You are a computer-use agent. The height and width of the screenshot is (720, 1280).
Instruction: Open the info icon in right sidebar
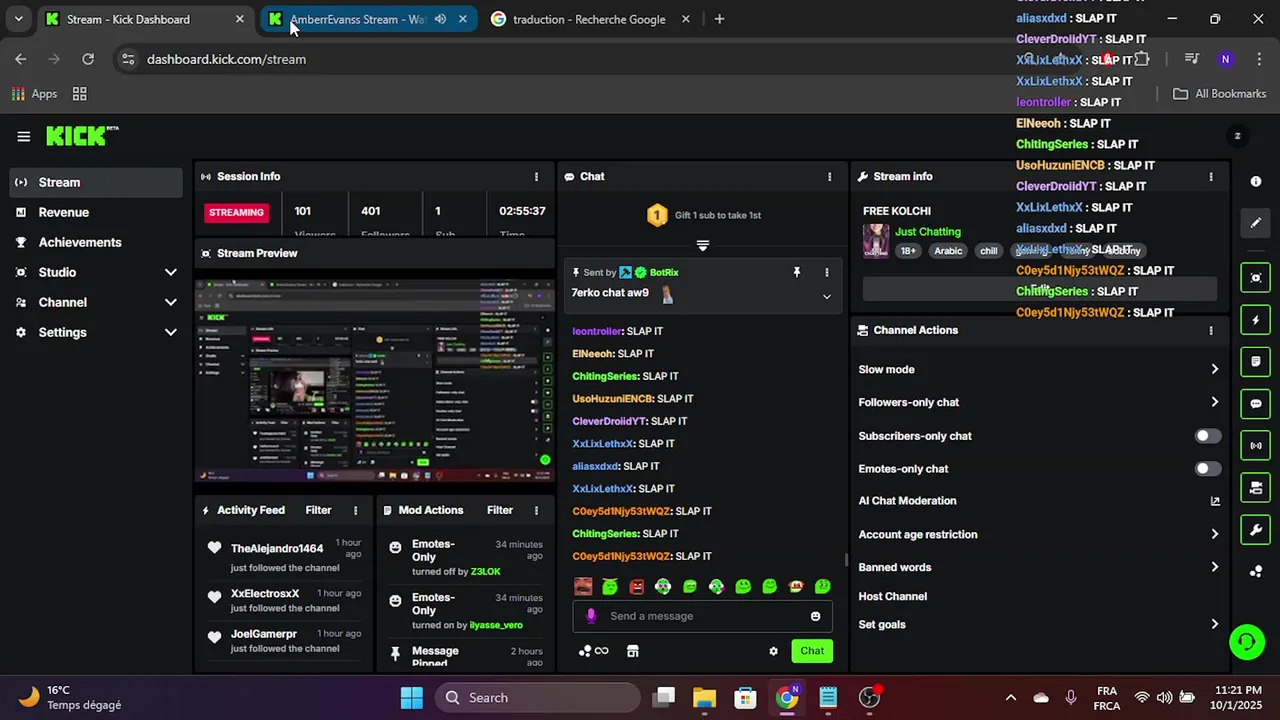[x=1256, y=181]
